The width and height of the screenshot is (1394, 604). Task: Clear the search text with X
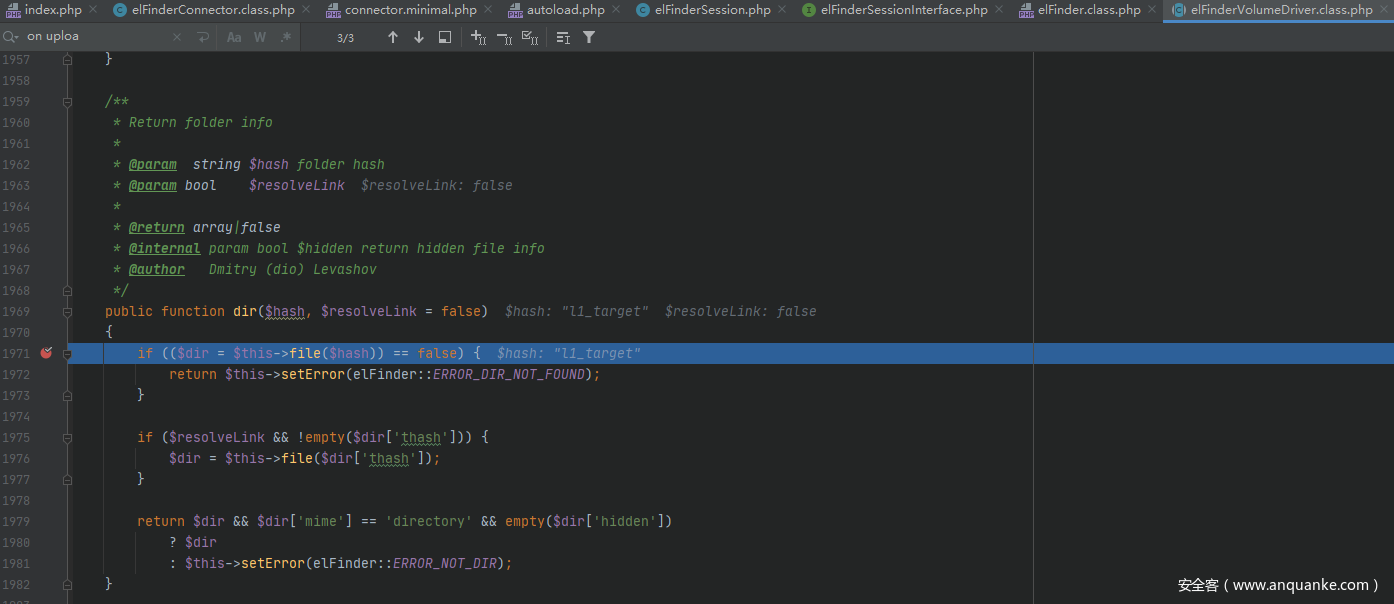click(177, 37)
